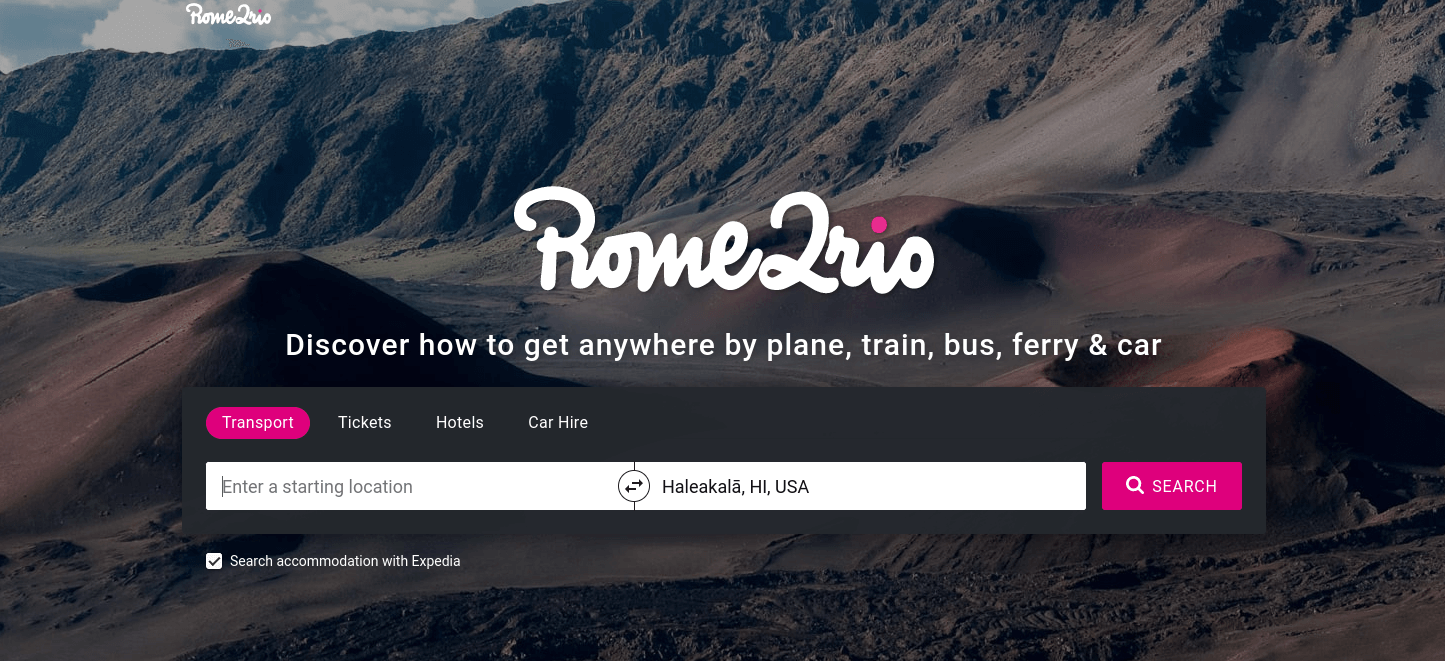Switch to the Tickets tab
The height and width of the screenshot is (661, 1445).
(365, 423)
